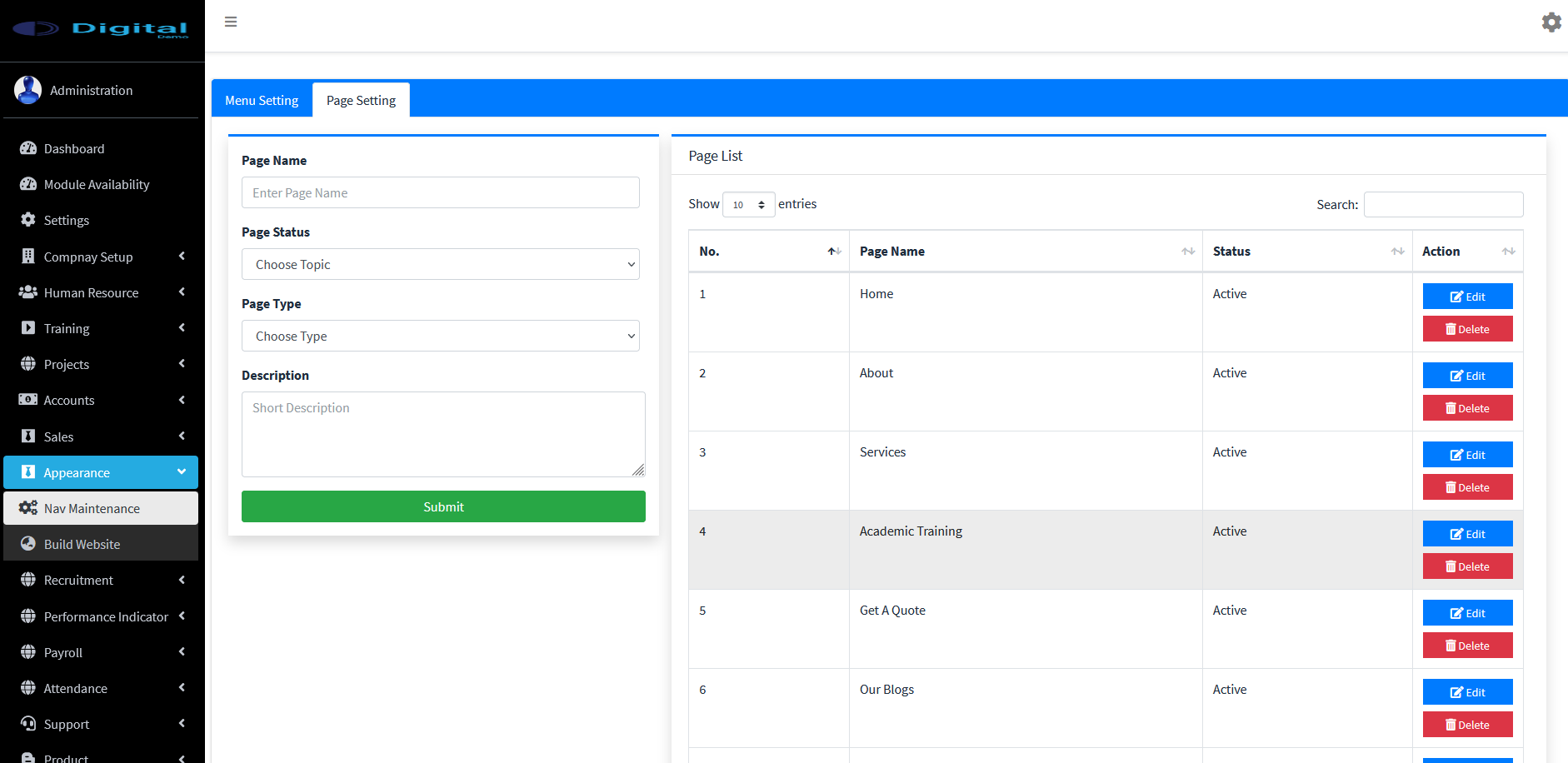This screenshot has width=1568, height=763.
Task: Click the Build Website icon in sidebar
Action: pos(28,544)
